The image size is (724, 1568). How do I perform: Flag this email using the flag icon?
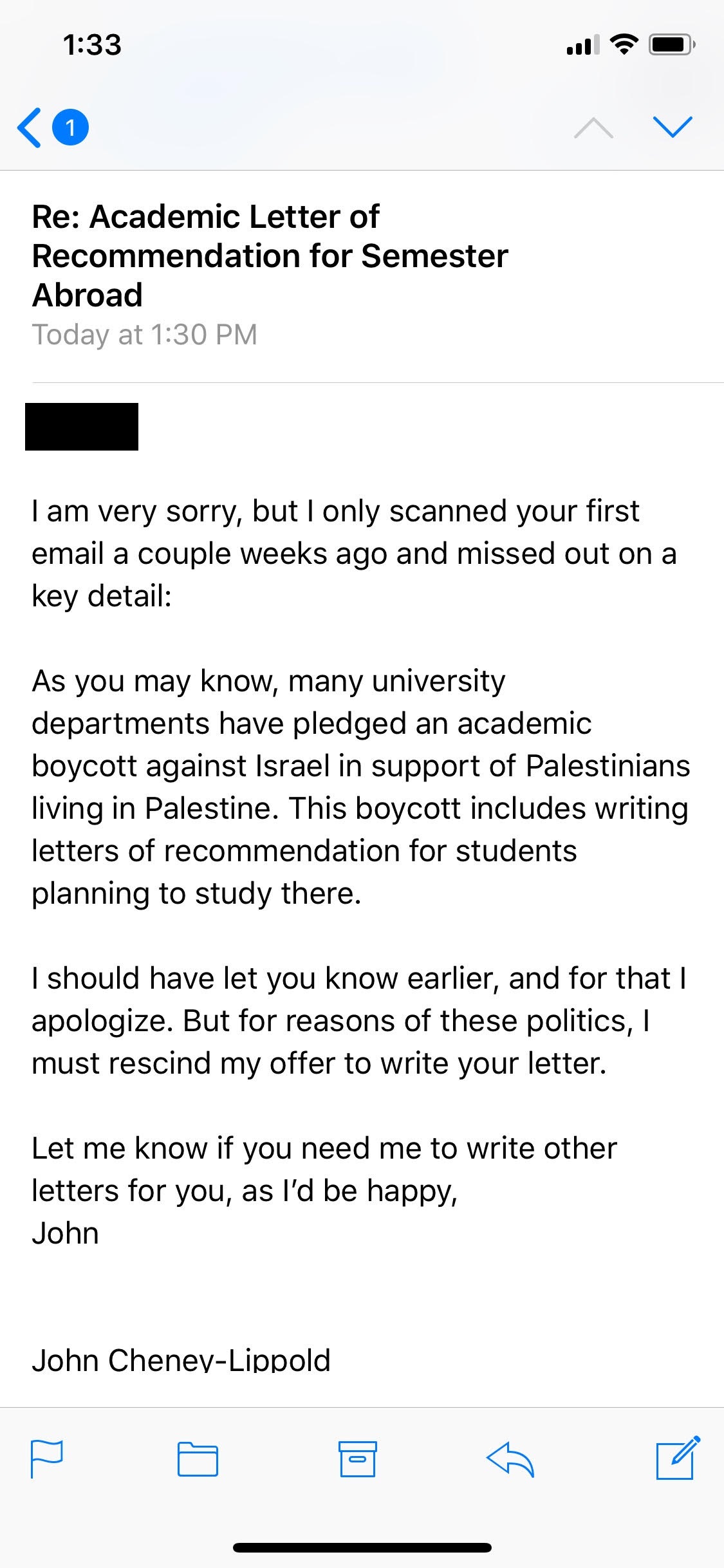coord(47,1459)
